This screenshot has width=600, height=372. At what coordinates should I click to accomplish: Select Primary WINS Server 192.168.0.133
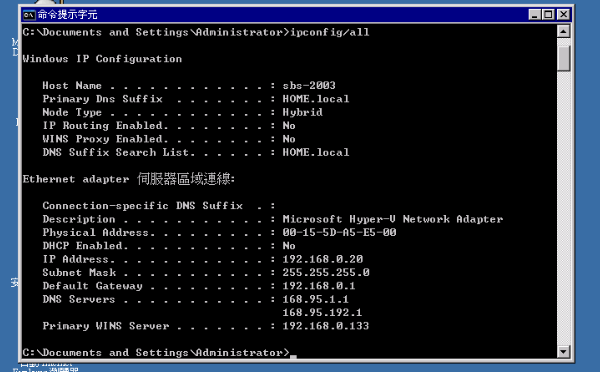(326, 326)
